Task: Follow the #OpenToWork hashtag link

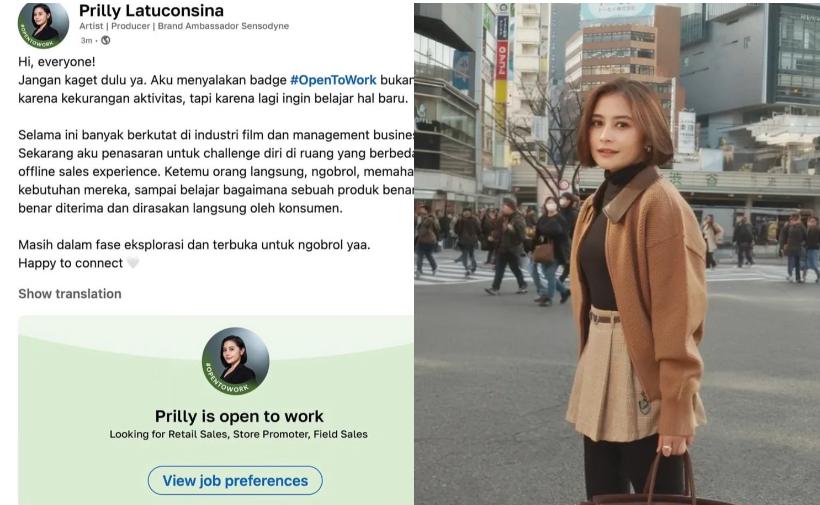Action: point(333,80)
